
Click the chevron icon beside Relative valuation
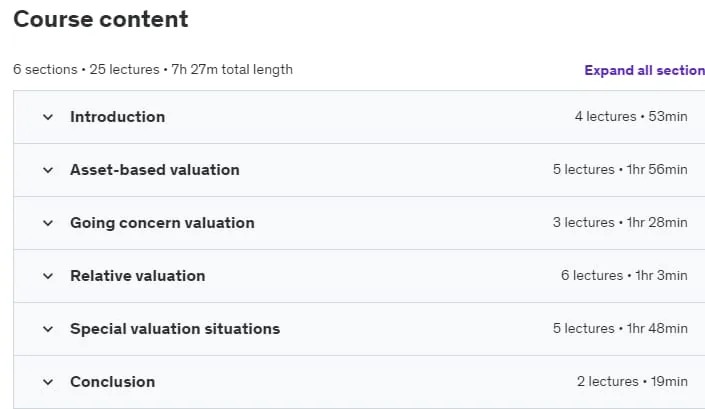click(x=48, y=276)
